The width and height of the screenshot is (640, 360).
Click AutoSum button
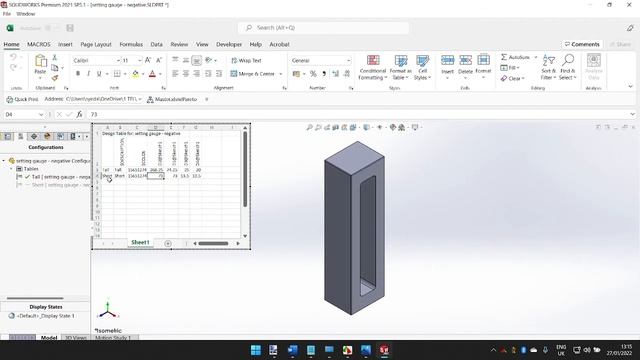pos(516,57)
